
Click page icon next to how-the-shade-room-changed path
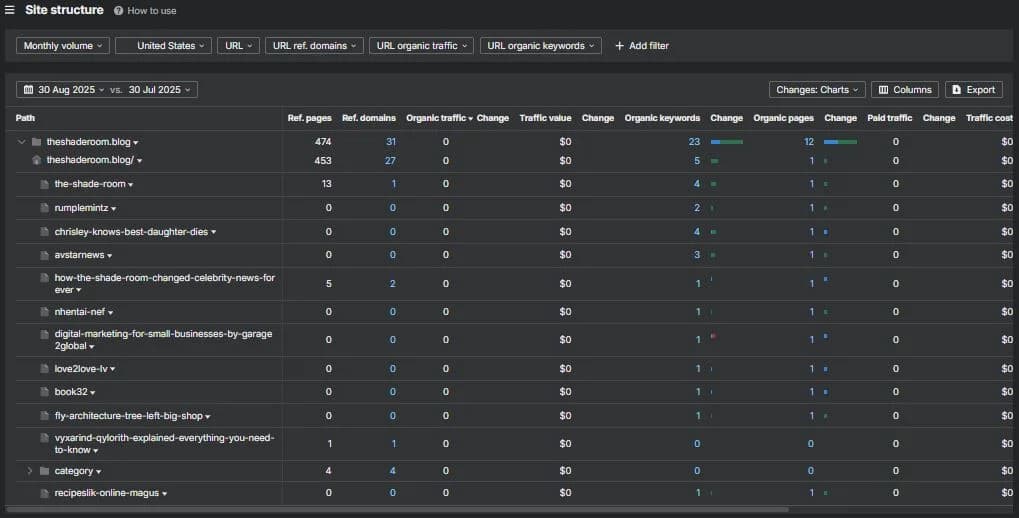click(44, 278)
